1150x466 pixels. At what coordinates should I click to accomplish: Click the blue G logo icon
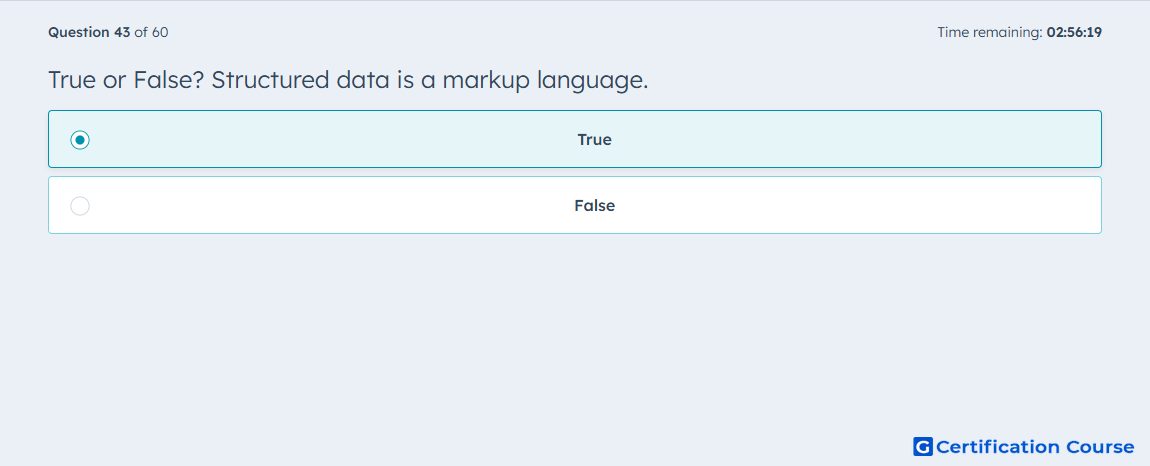pyautogui.click(x=923, y=446)
